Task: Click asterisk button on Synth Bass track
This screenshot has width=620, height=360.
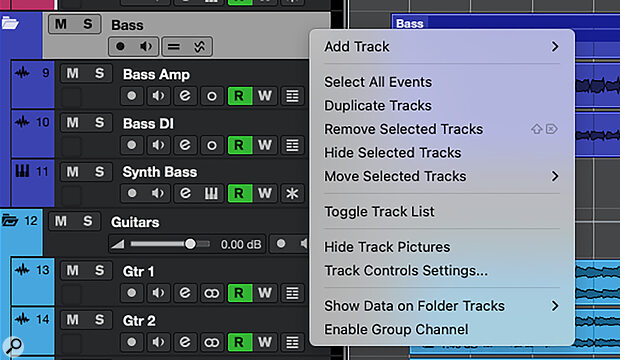Action: (x=292, y=193)
